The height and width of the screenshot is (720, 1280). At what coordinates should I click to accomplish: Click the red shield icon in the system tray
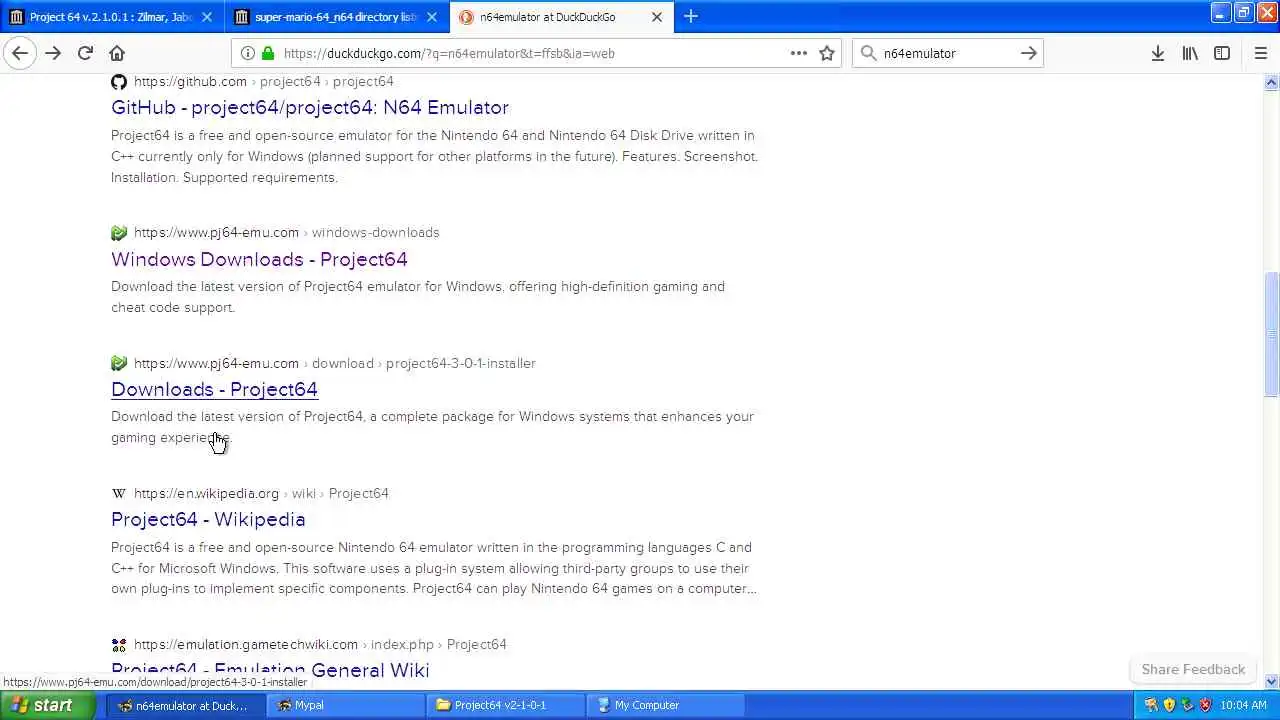(1206, 705)
